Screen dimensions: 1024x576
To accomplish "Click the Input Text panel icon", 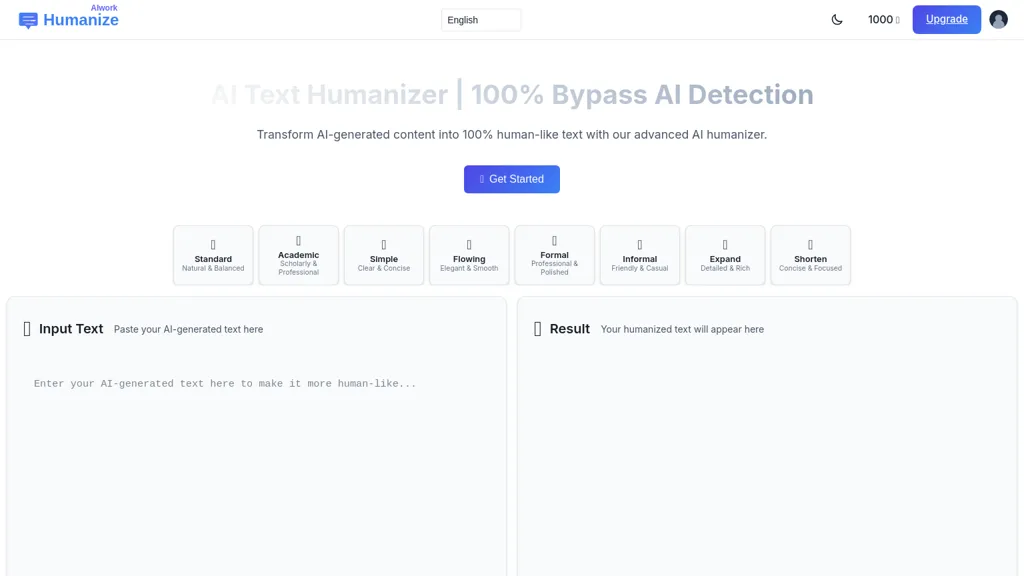I will [x=27, y=329].
